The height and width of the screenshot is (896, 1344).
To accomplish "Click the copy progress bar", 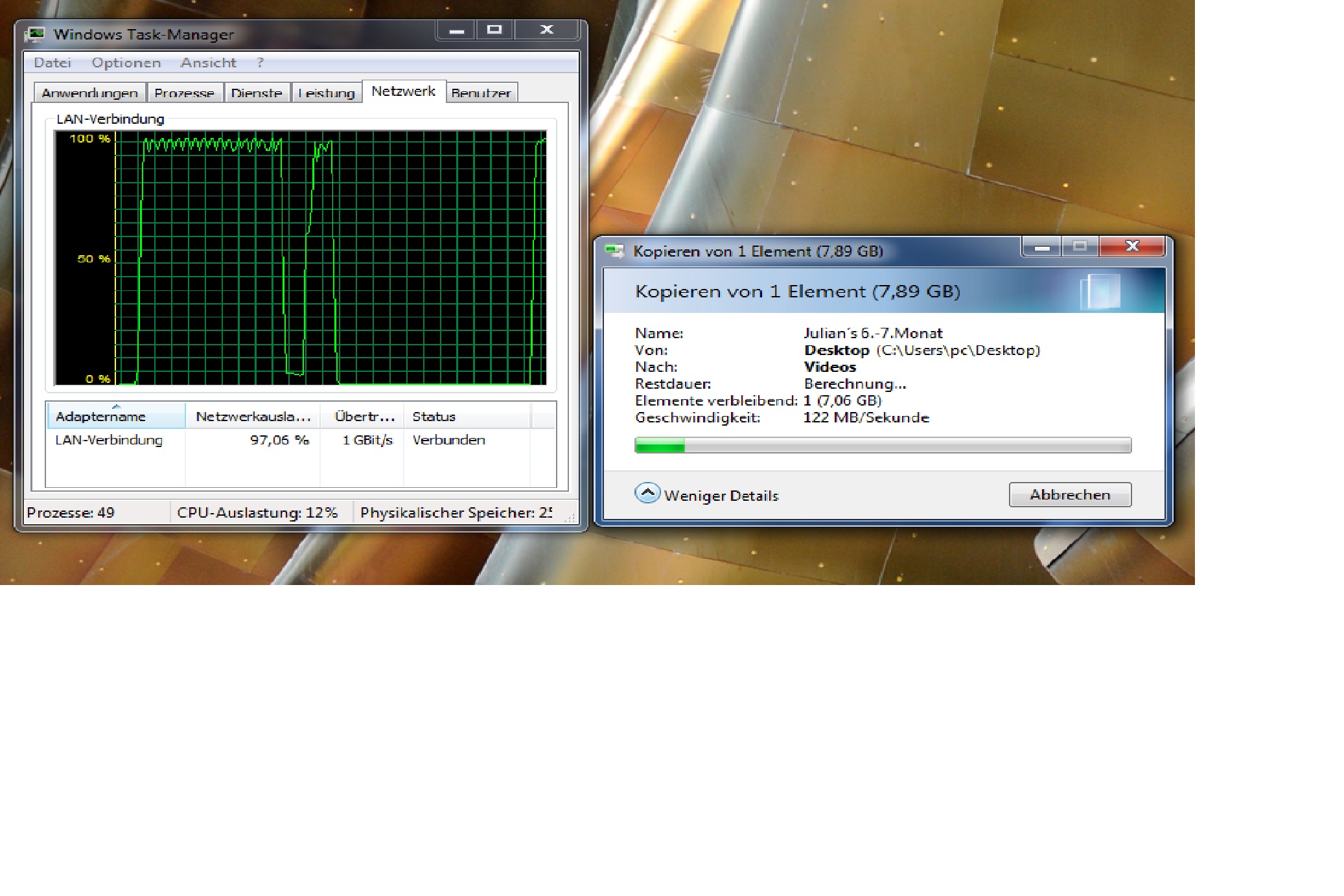I will tap(883, 445).
